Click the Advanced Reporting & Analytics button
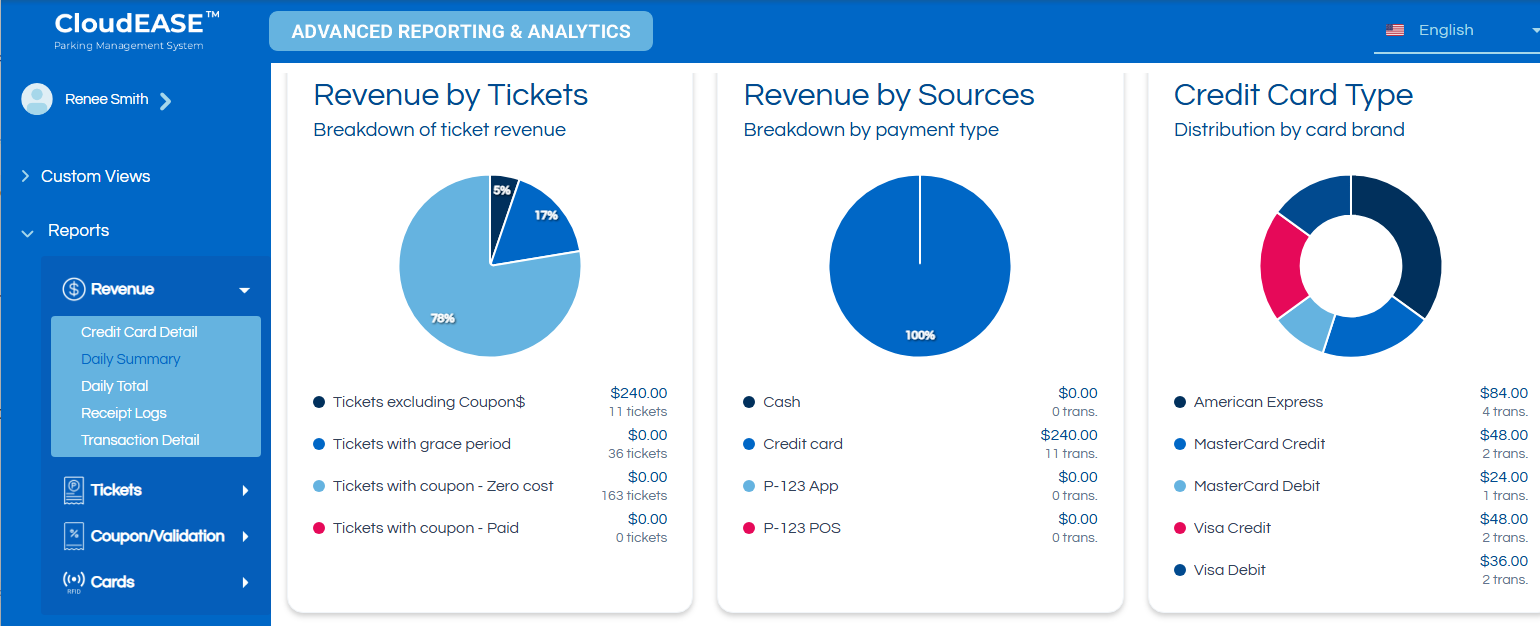 (460, 31)
